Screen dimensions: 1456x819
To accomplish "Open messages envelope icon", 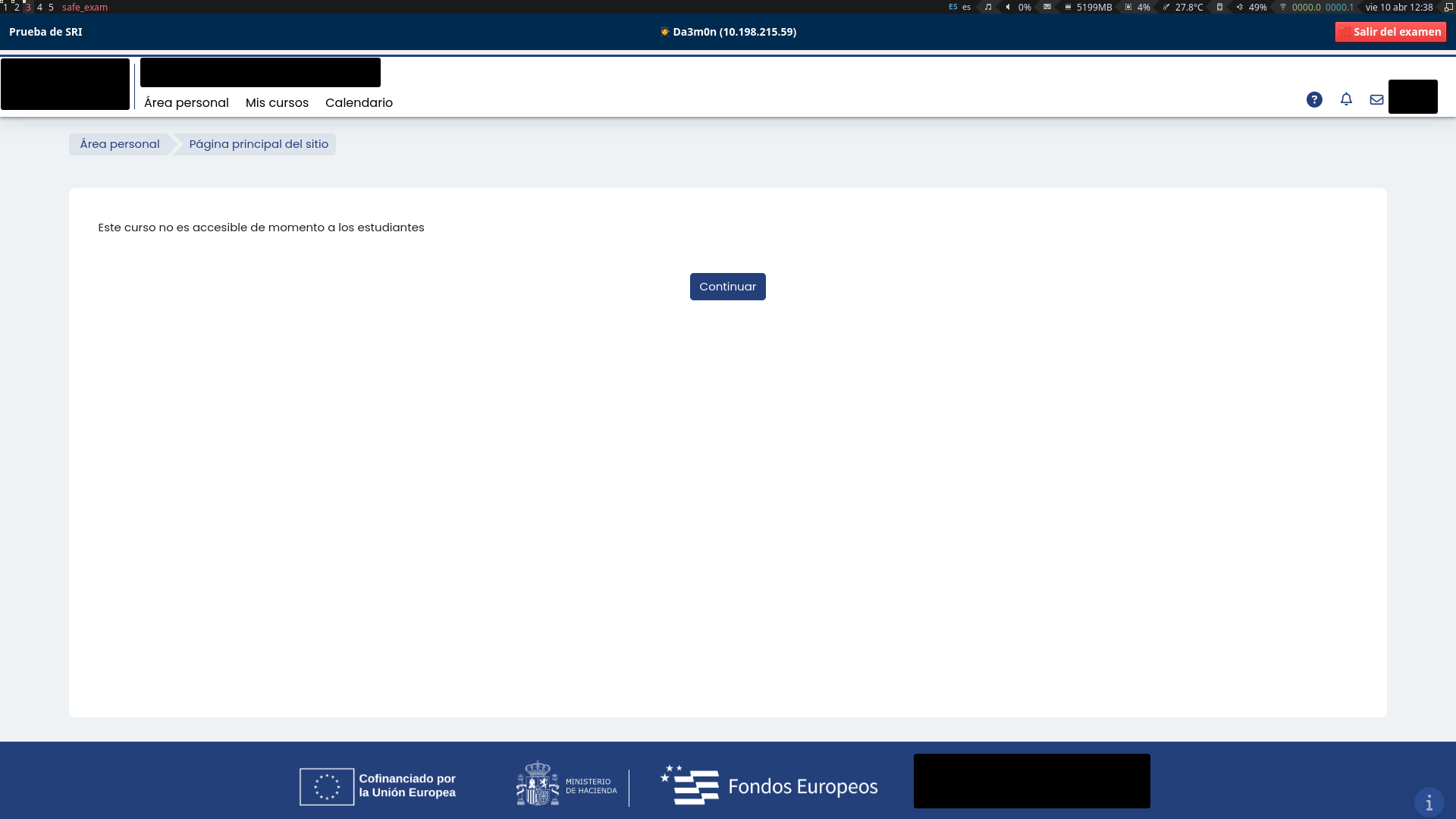I will (x=1376, y=99).
